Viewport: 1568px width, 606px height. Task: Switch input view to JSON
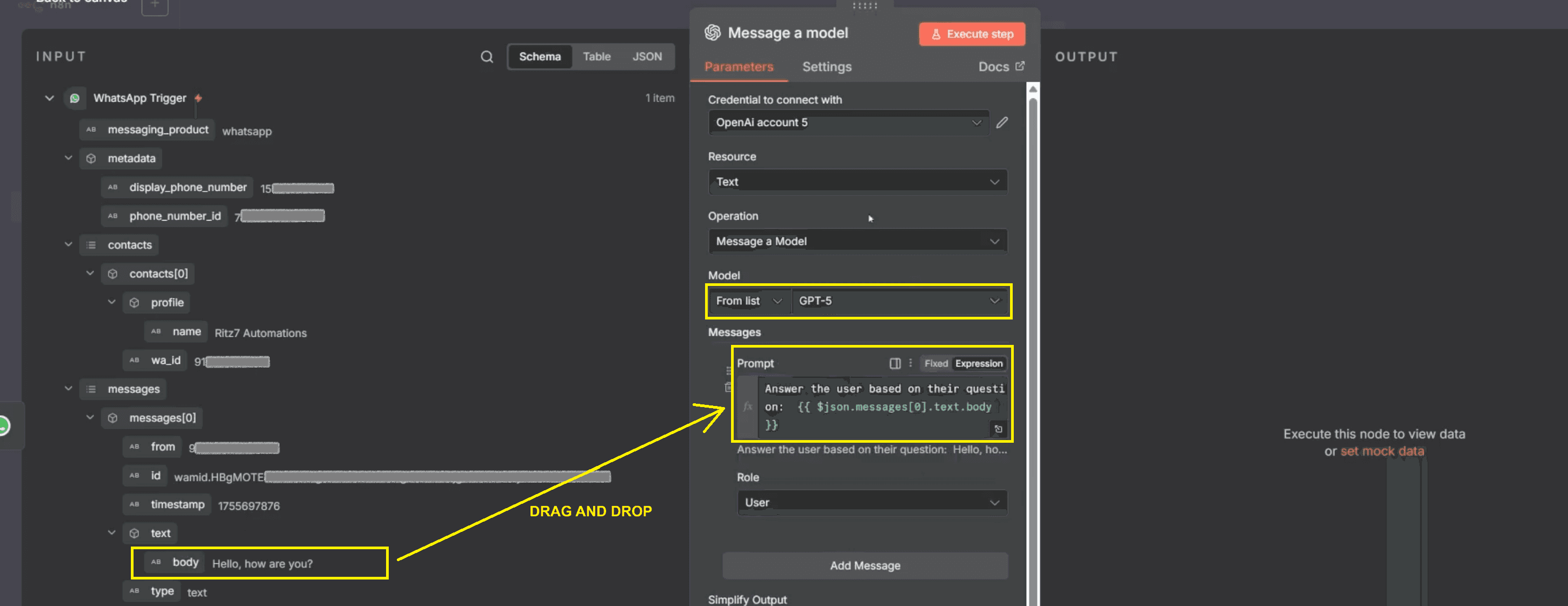click(647, 56)
